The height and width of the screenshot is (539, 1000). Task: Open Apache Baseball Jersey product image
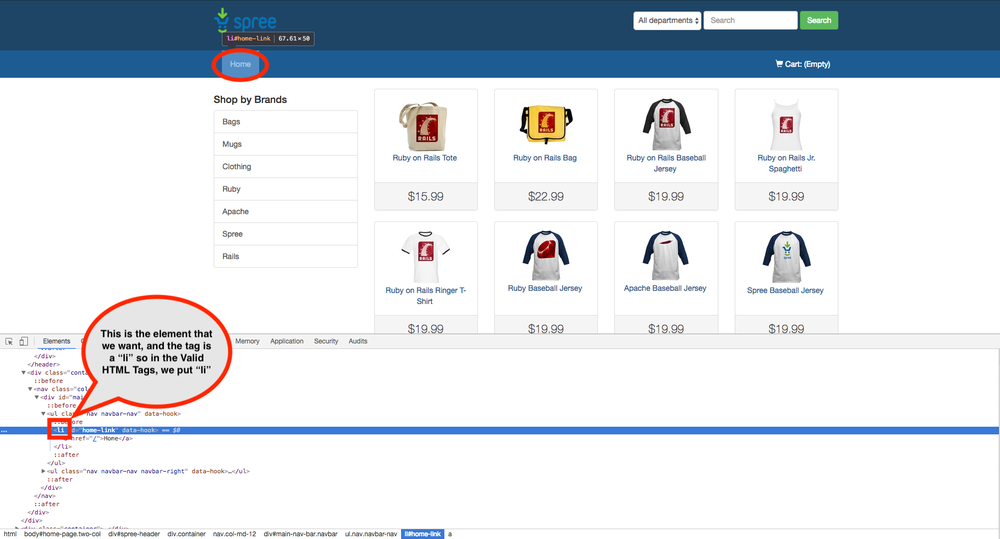(666, 256)
